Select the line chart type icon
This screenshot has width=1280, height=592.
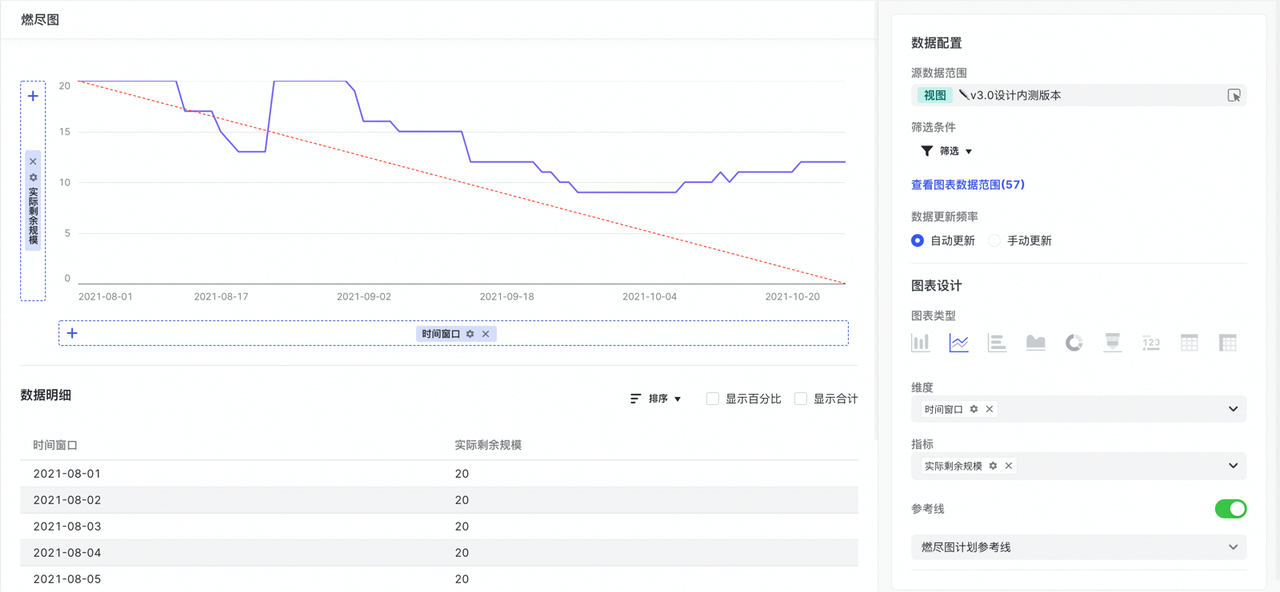pyautogui.click(x=959, y=343)
